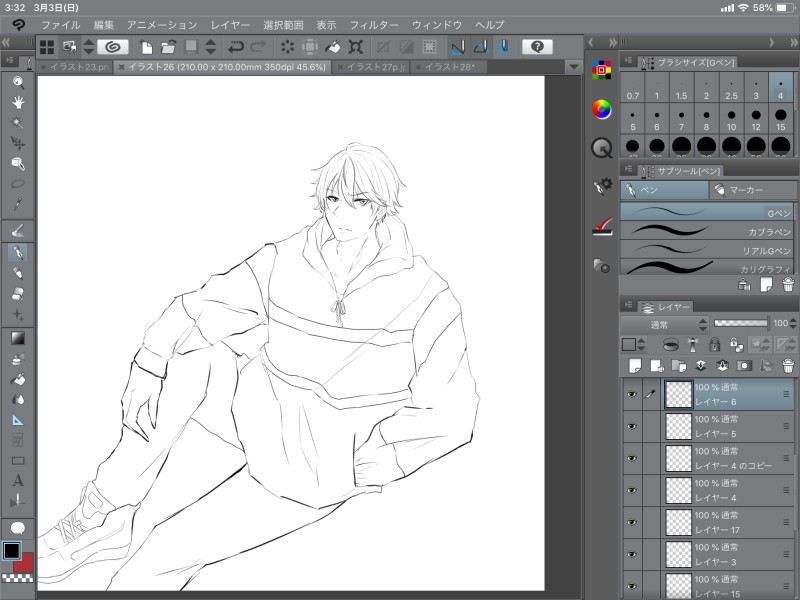Select the magnifier zoom tool

tap(18, 81)
